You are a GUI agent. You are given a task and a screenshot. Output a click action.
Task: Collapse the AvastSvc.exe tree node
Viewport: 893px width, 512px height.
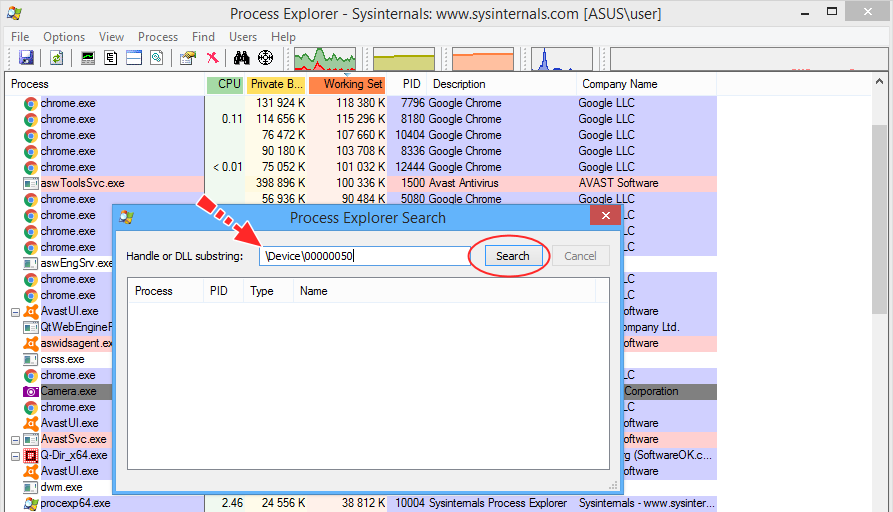click(x=15, y=440)
